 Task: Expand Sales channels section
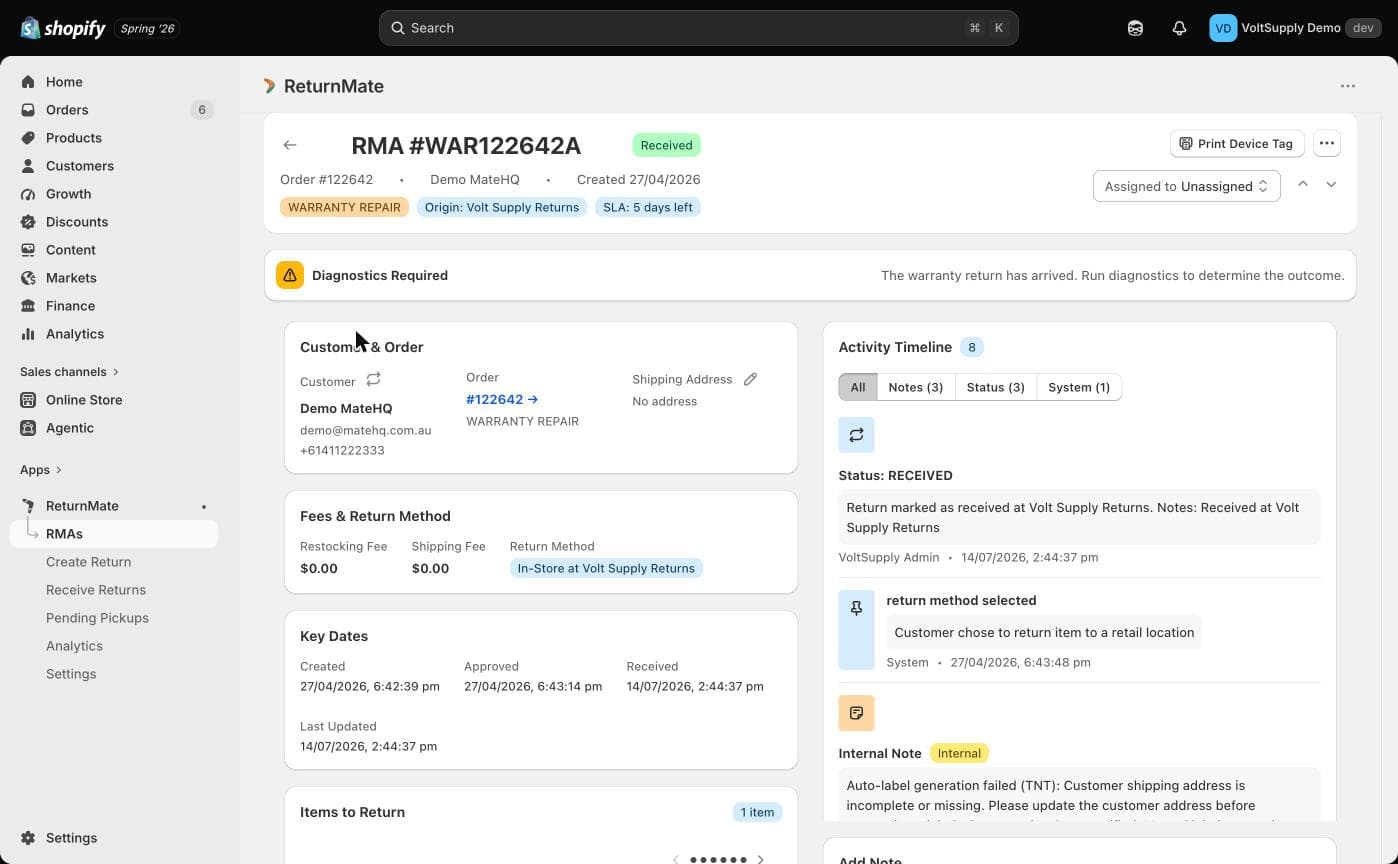69,372
